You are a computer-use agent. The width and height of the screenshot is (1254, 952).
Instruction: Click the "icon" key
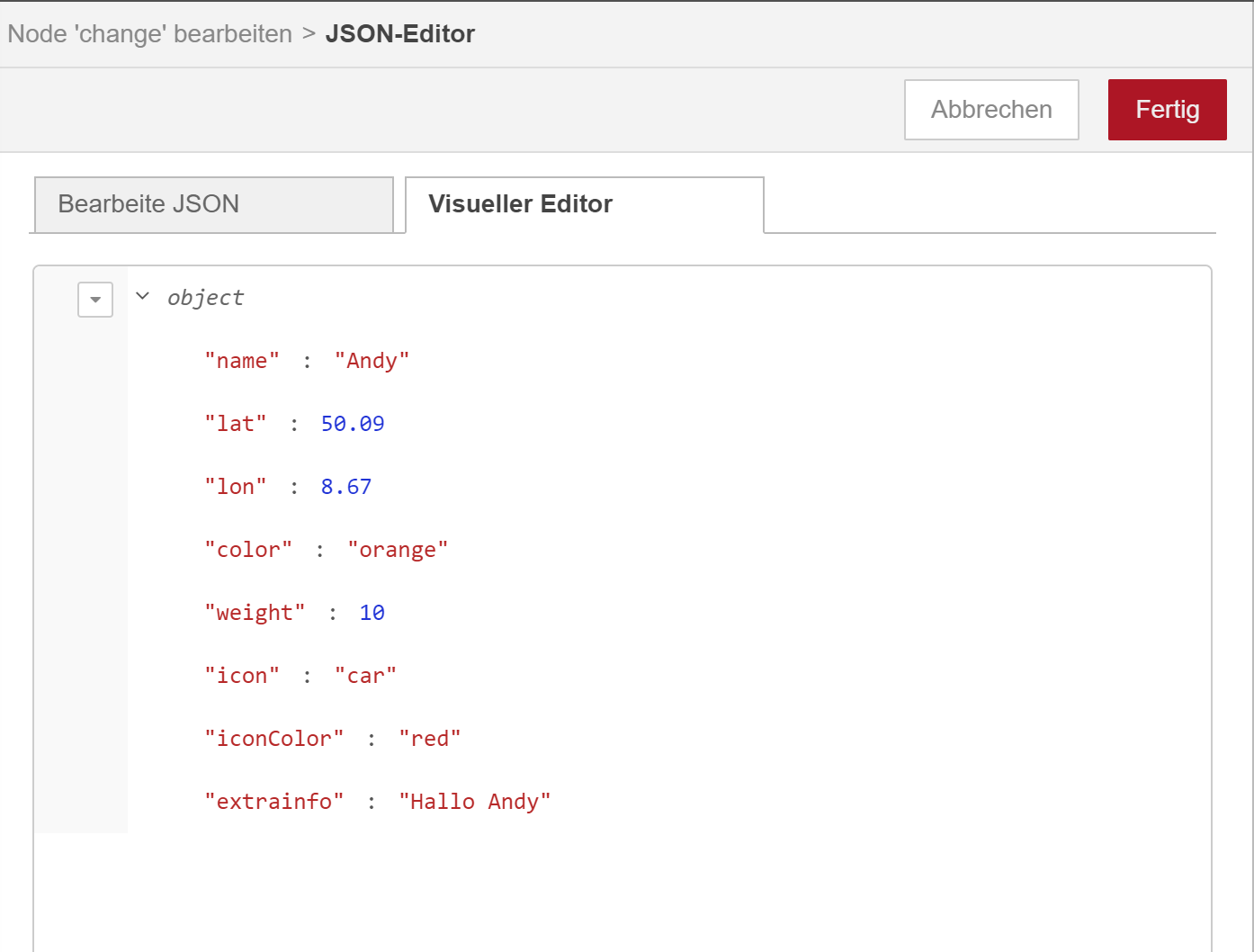(242, 676)
